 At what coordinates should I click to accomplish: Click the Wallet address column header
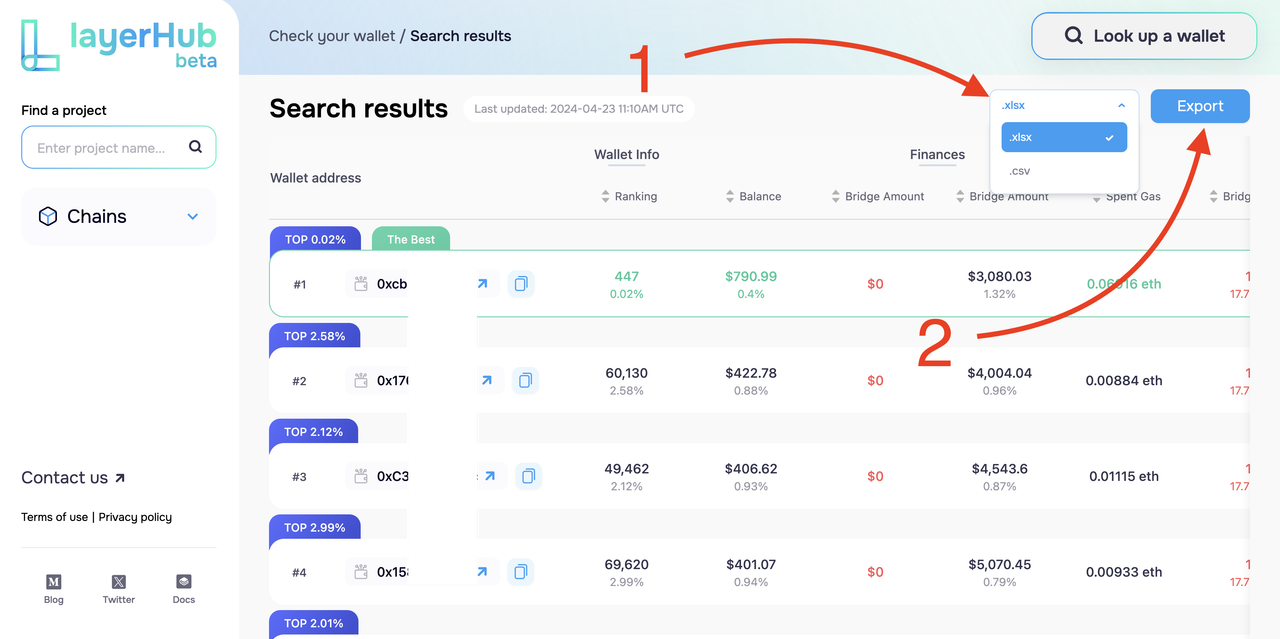pos(316,178)
